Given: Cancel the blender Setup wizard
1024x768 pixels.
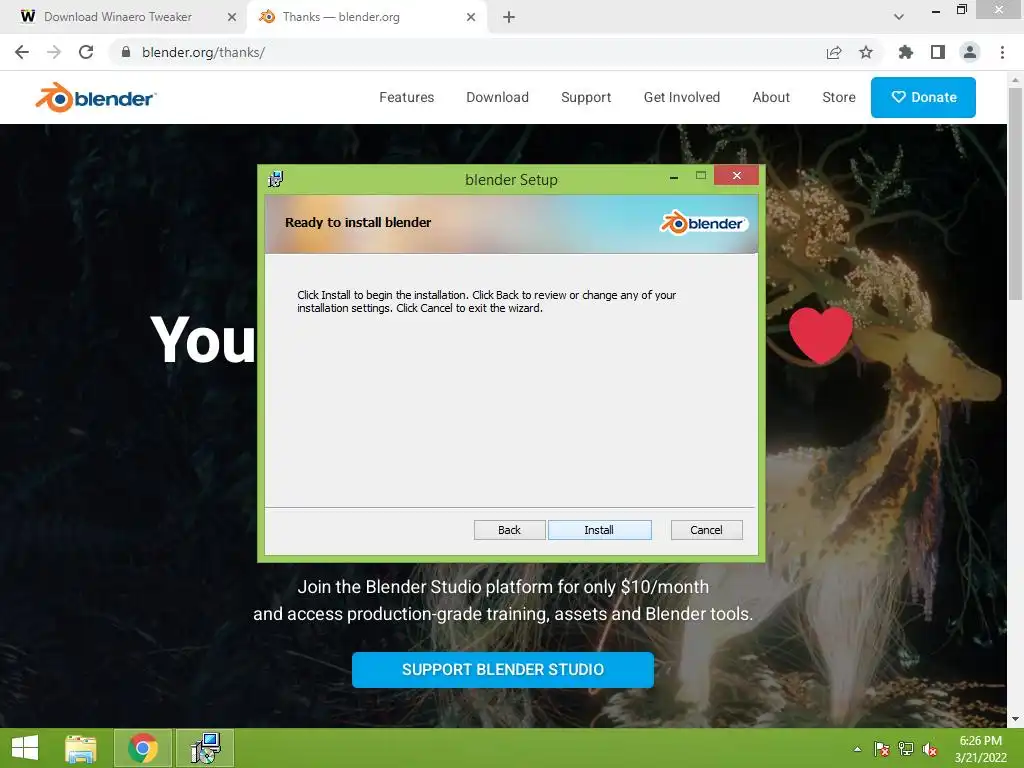Looking at the screenshot, I should pyautogui.click(x=707, y=530).
